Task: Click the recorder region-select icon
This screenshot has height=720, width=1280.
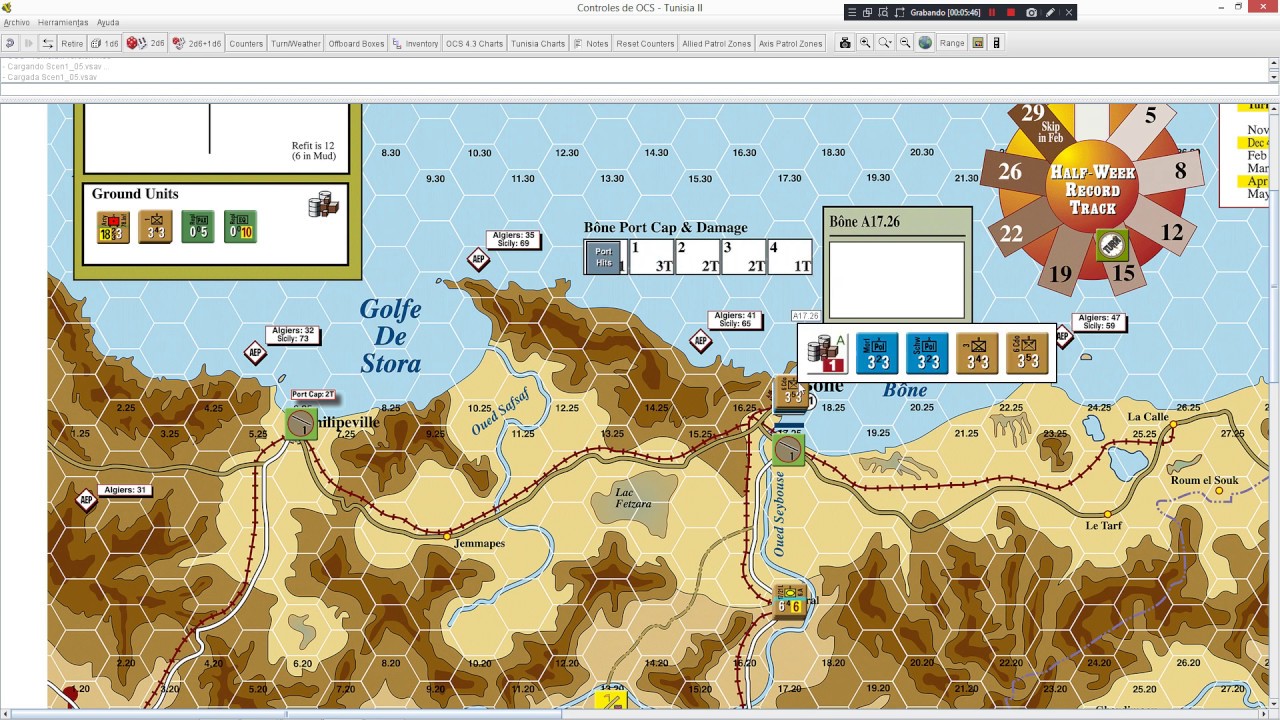Action: (x=884, y=12)
